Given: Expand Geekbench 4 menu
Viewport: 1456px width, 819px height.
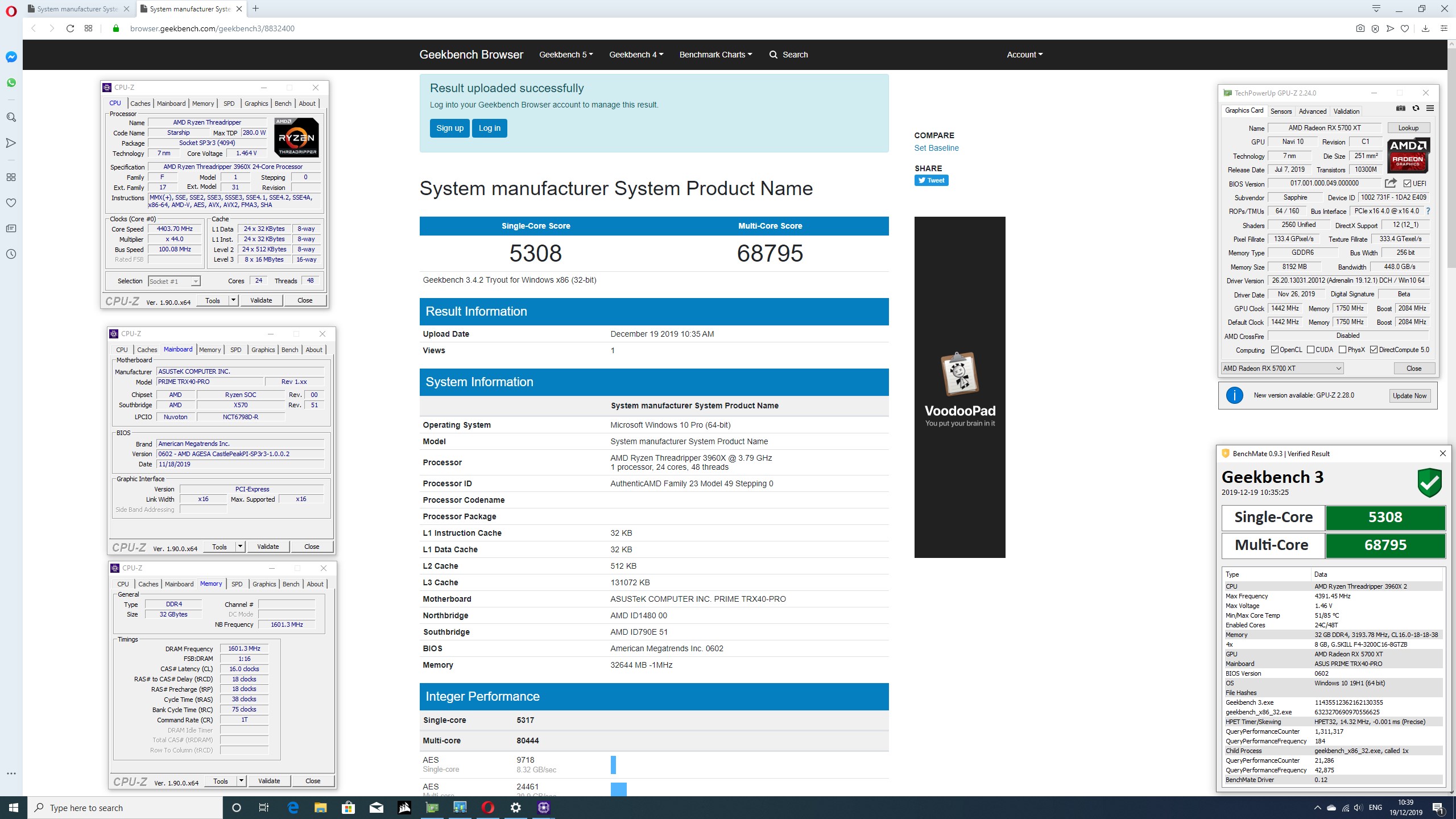Looking at the screenshot, I should click(x=636, y=55).
